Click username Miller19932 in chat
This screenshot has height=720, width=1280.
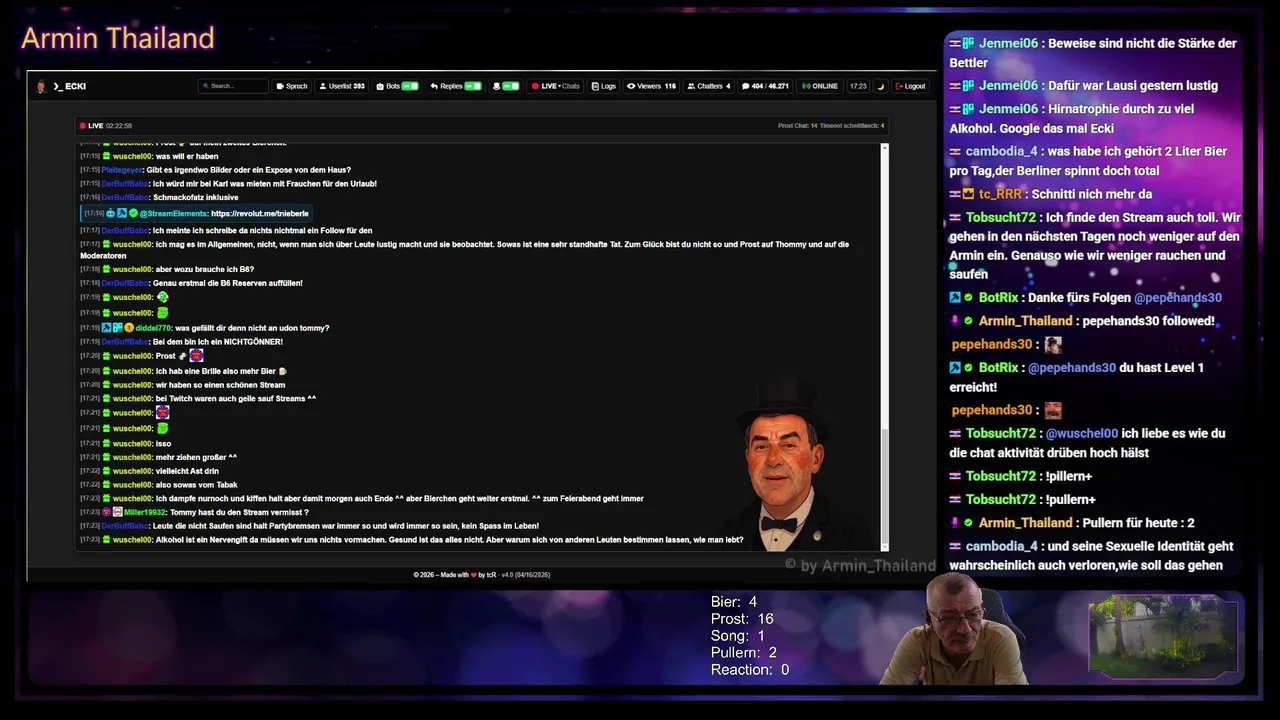pos(145,512)
